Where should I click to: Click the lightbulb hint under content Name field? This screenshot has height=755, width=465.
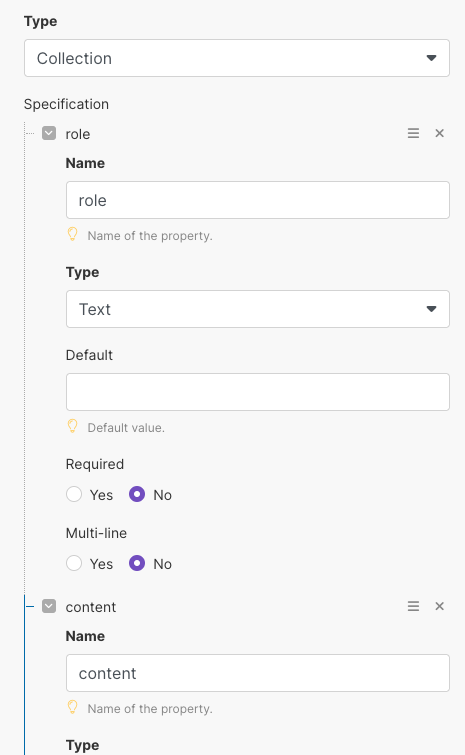(x=72, y=708)
